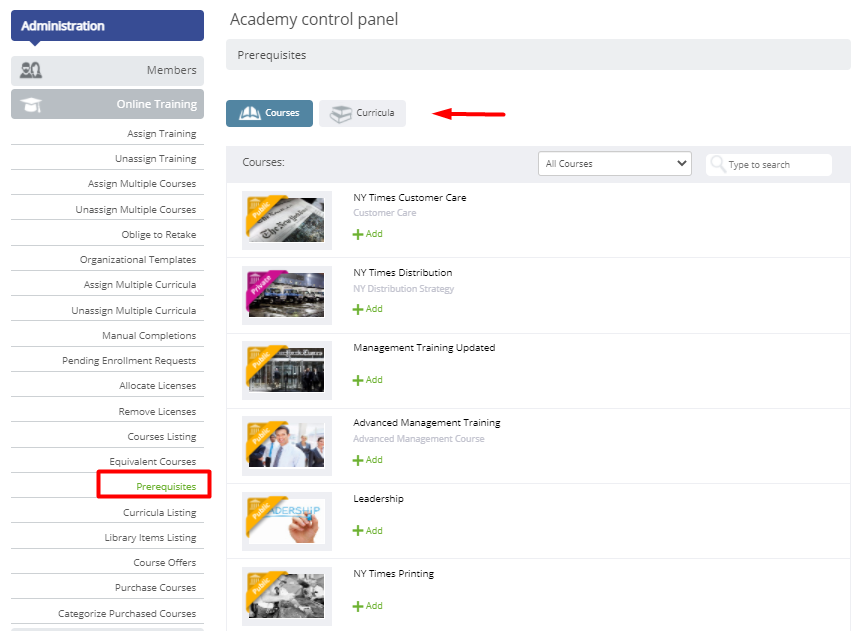The width and height of the screenshot is (857, 631).
Task: Open Advanced Management Training thumbnail
Action: point(286,445)
